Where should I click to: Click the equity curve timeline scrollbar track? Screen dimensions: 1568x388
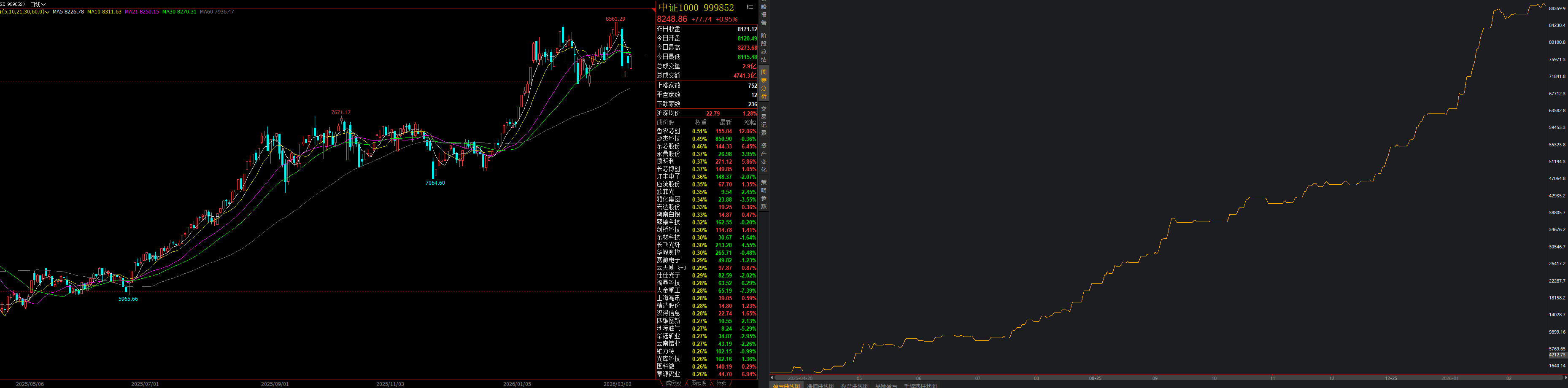1157,378
